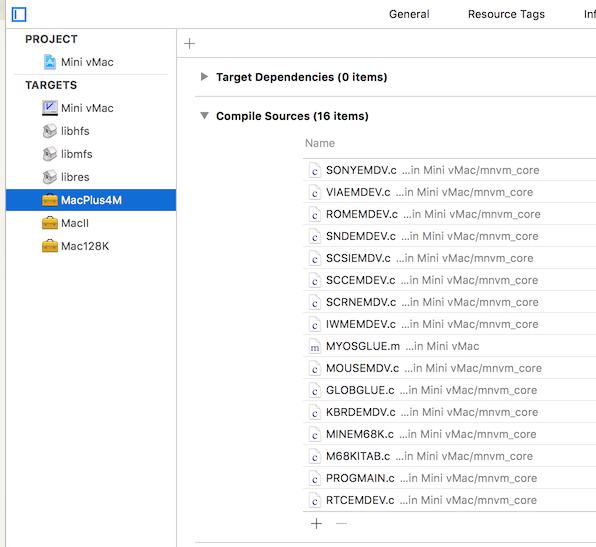596x547 pixels.
Task: Collapse the Compile Sources section
Action: click(x=204, y=116)
